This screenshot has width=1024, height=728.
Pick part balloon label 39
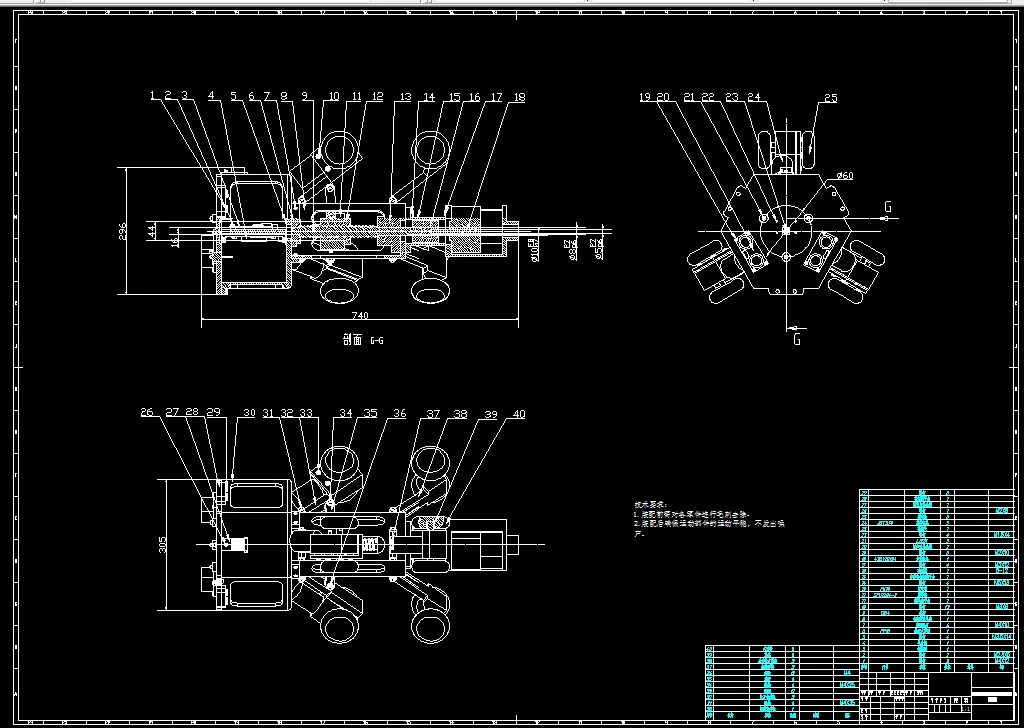pos(490,414)
